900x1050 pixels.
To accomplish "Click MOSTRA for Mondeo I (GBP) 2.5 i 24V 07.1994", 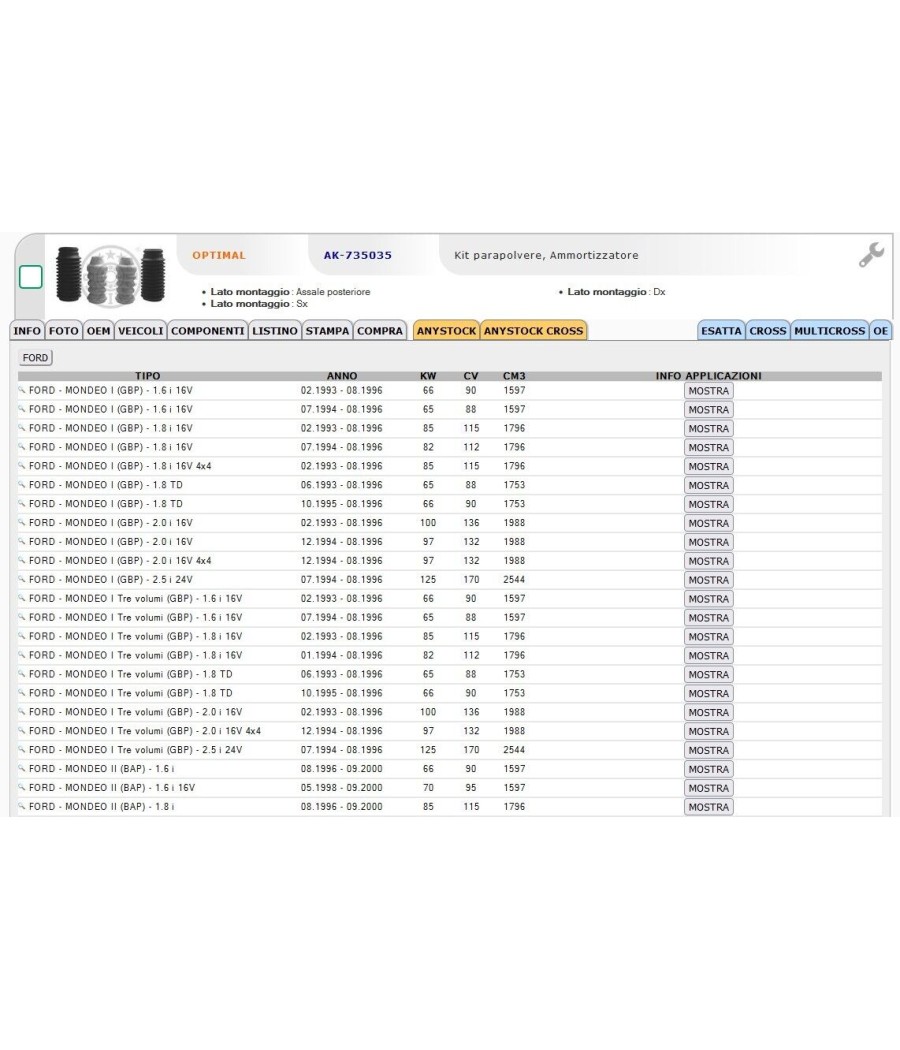I will (708, 580).
